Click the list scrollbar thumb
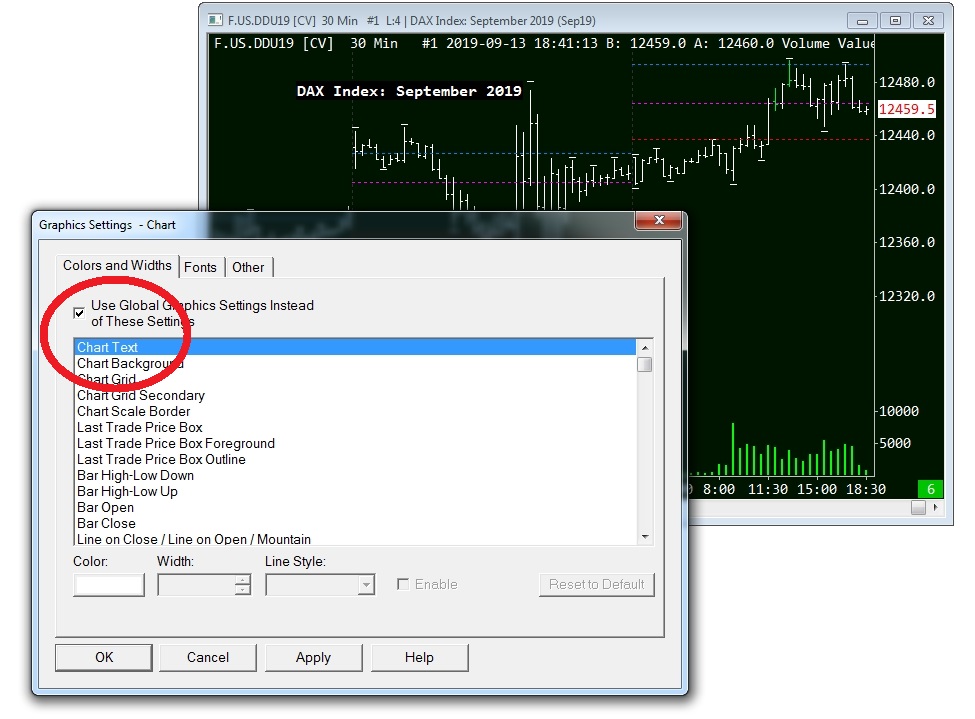 (x=645, y=364)
